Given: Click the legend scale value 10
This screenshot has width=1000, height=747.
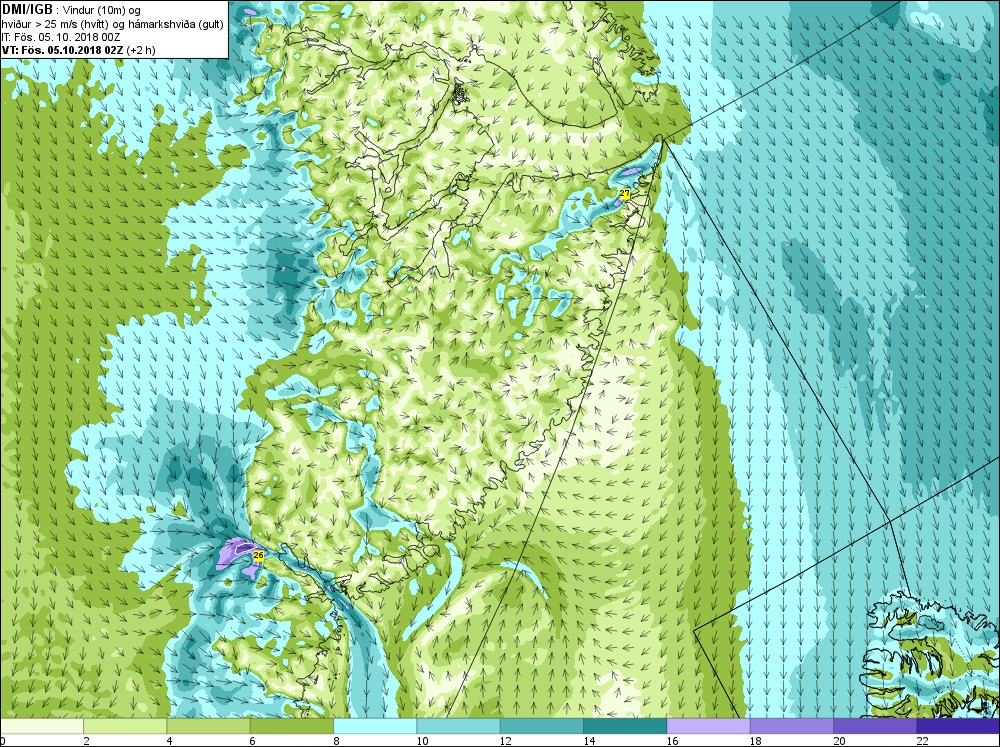Looking at the screenshot, I should 422,741.
